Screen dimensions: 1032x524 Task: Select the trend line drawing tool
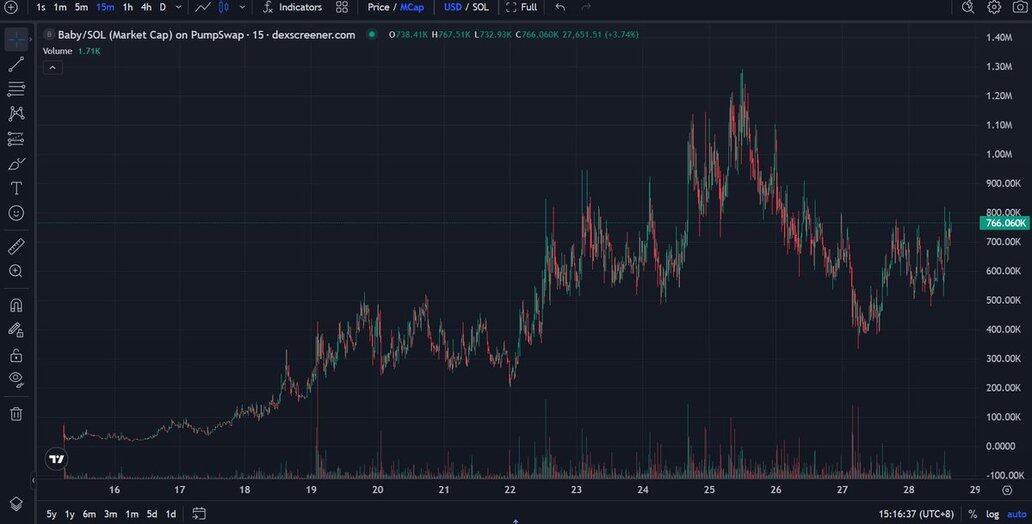16,64
